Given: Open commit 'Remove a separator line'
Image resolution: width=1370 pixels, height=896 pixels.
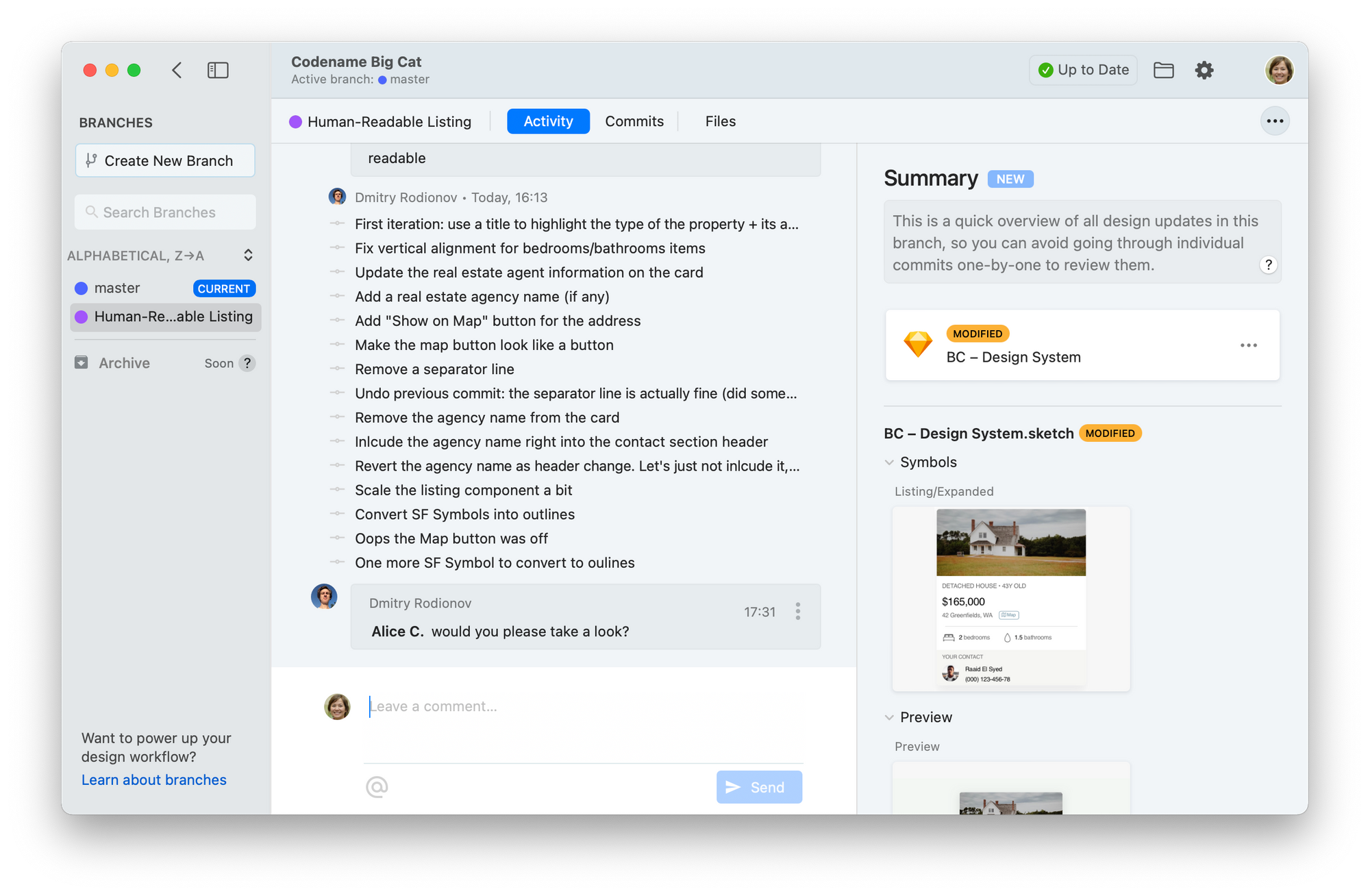Looking at the screenshot, I should 434,369.
